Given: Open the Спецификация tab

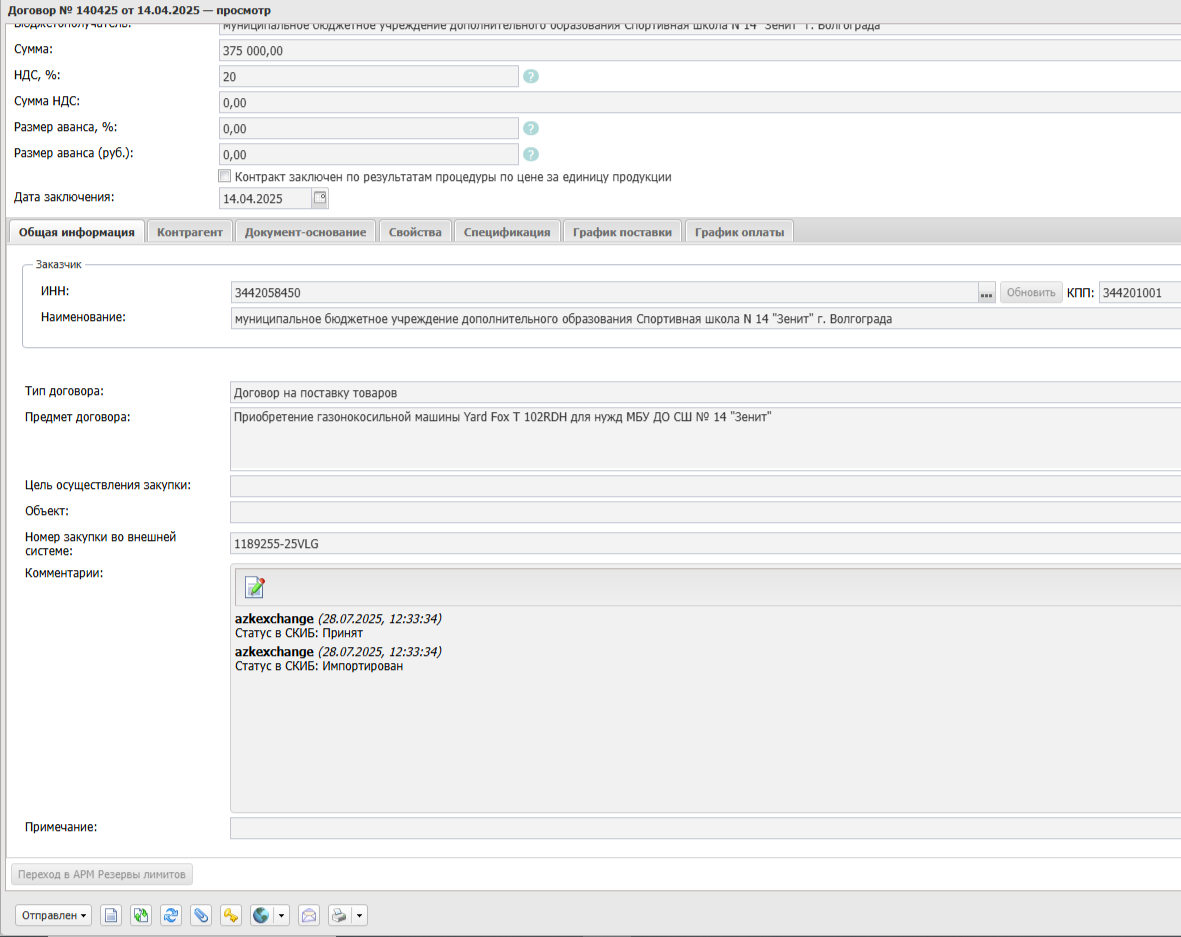Looking at the screenshot, I should tap(507, 232).
